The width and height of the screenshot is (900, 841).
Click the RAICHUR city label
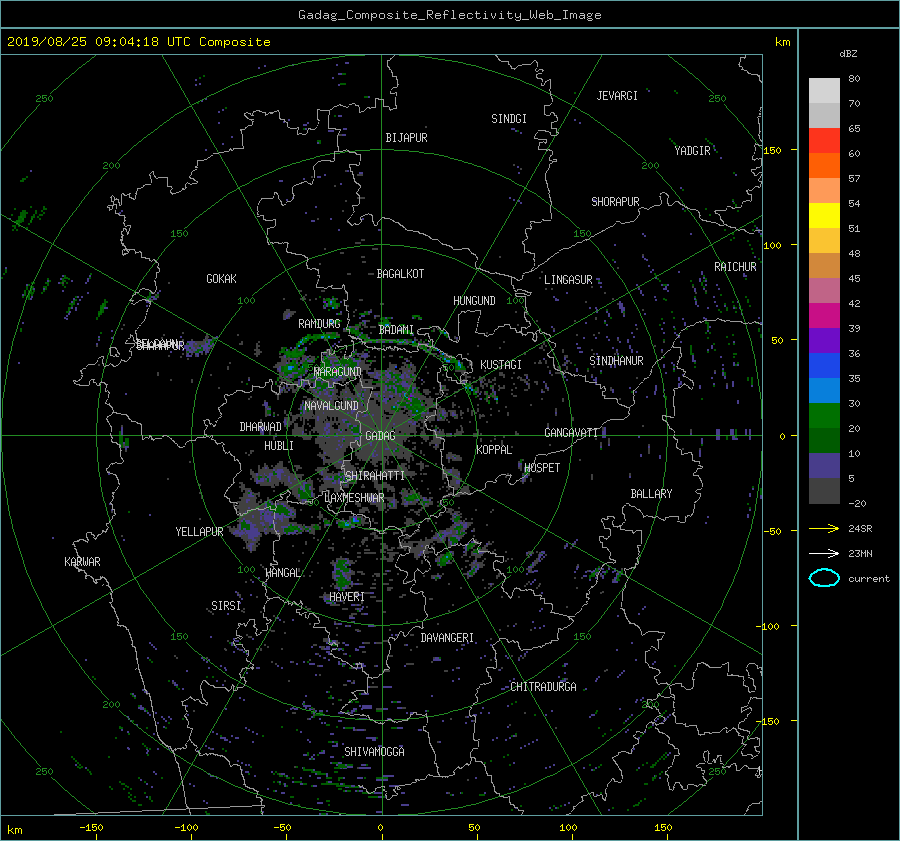coord(735,267)
